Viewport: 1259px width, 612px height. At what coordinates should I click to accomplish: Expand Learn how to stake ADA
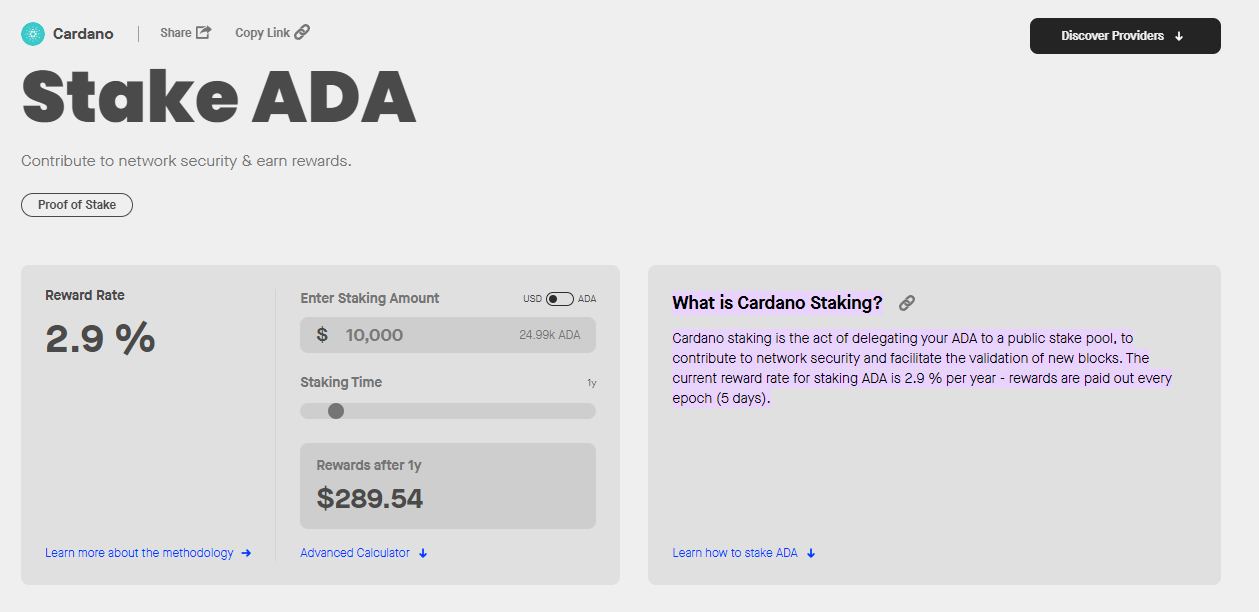click(x=735, y=553)
